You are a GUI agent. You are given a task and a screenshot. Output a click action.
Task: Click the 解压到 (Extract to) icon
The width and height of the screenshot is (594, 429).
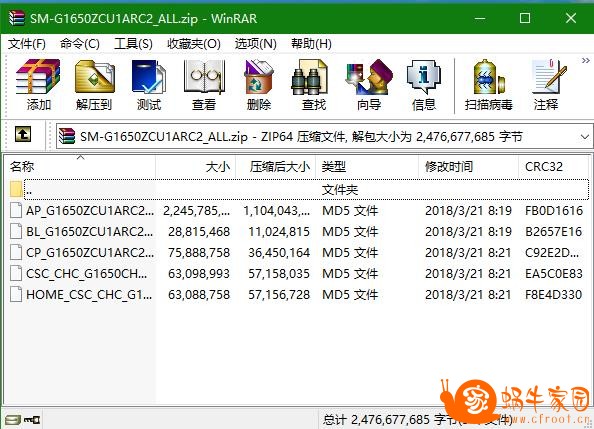[94, 85]
